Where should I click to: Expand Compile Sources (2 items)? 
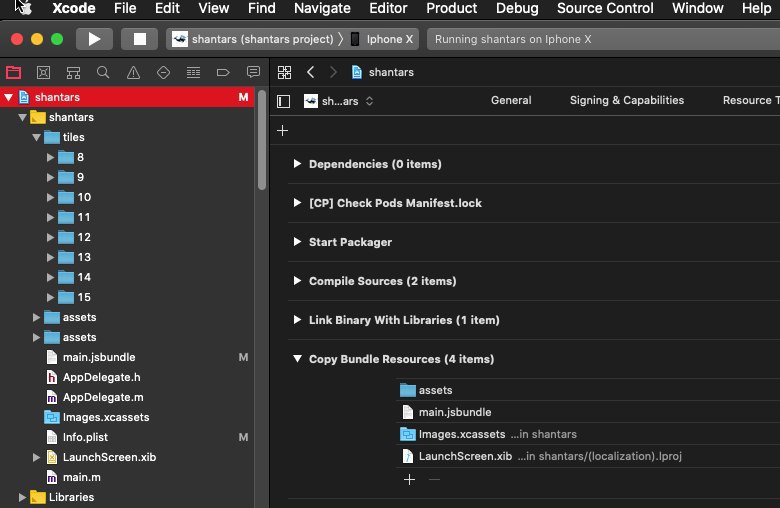297,281
